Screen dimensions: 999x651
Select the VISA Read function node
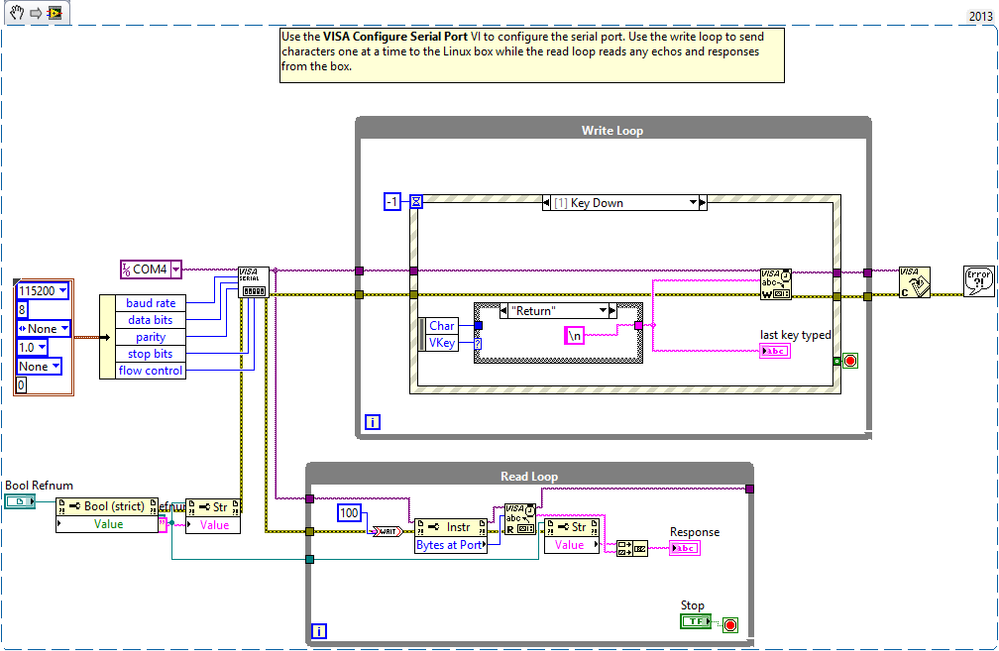pos(520,519)
